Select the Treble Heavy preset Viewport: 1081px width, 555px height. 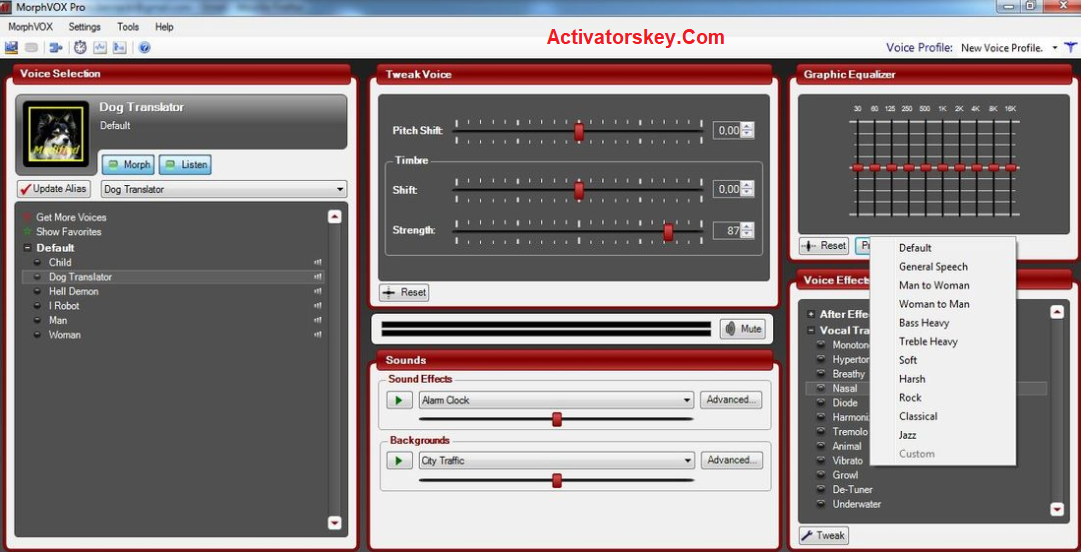tap(928, 341)
